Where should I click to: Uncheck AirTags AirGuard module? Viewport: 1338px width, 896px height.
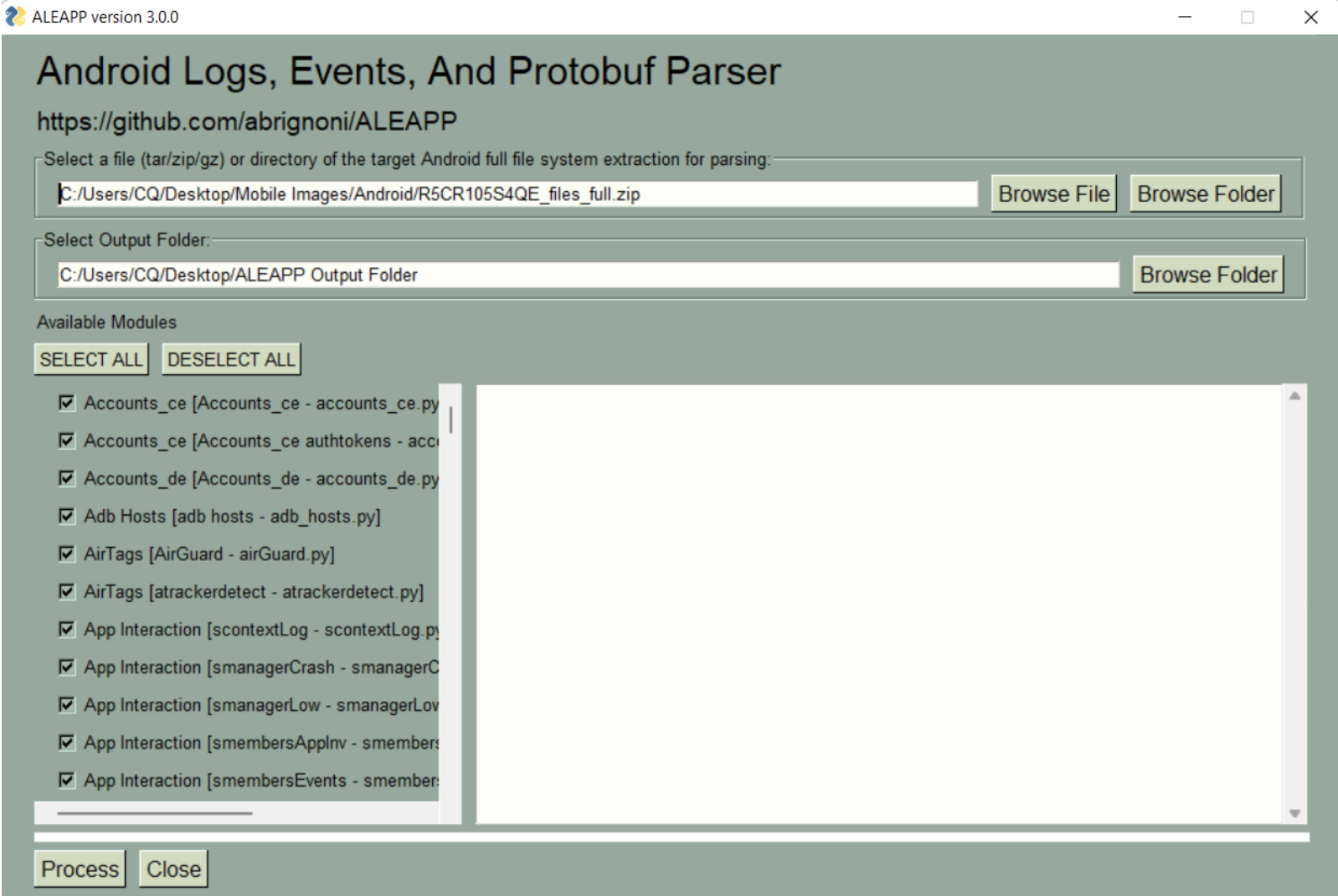pyautogui.click(x=67, y=554)
